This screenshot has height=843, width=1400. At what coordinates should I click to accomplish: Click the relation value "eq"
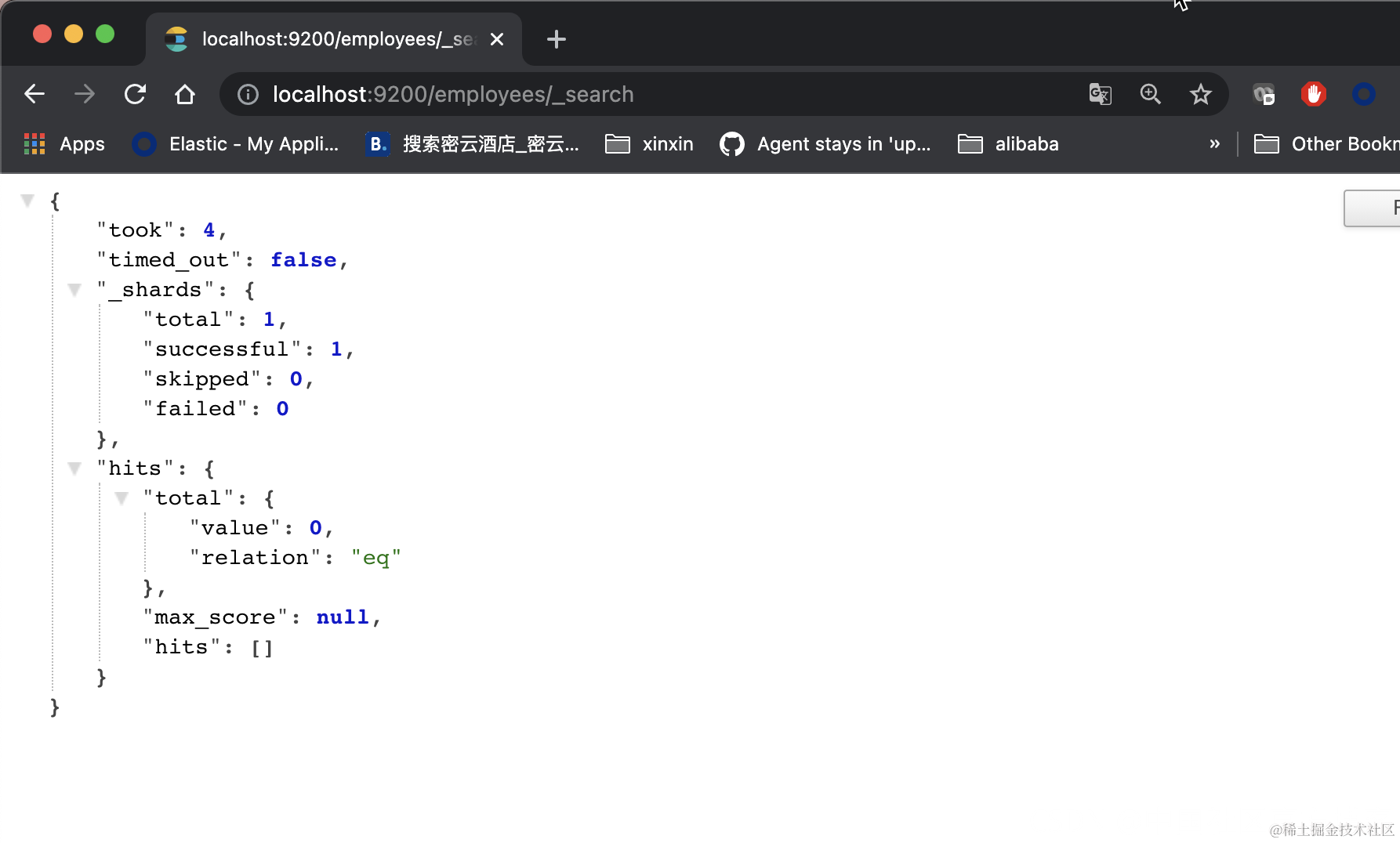[x=376, y=558]
